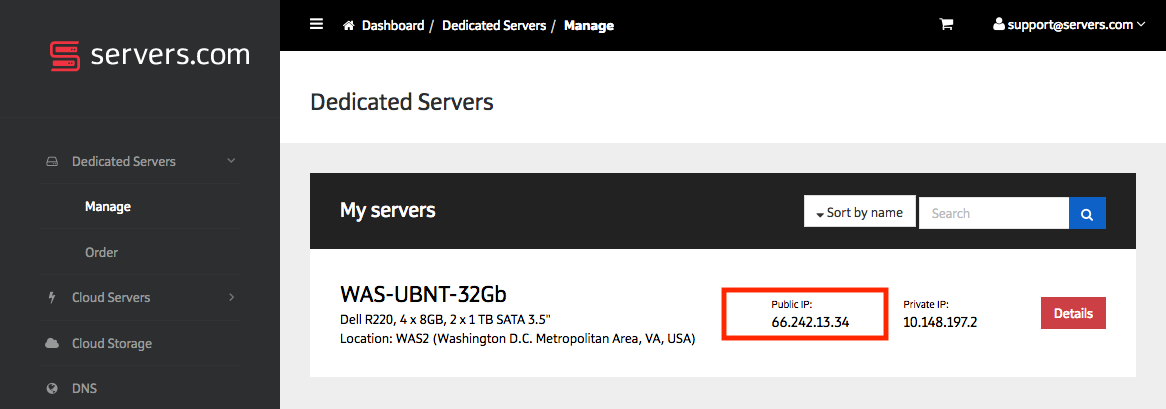The height and width of the screenshot is (409, 1166).
Task: Click the red Details button
Action: click(1073, 313)
